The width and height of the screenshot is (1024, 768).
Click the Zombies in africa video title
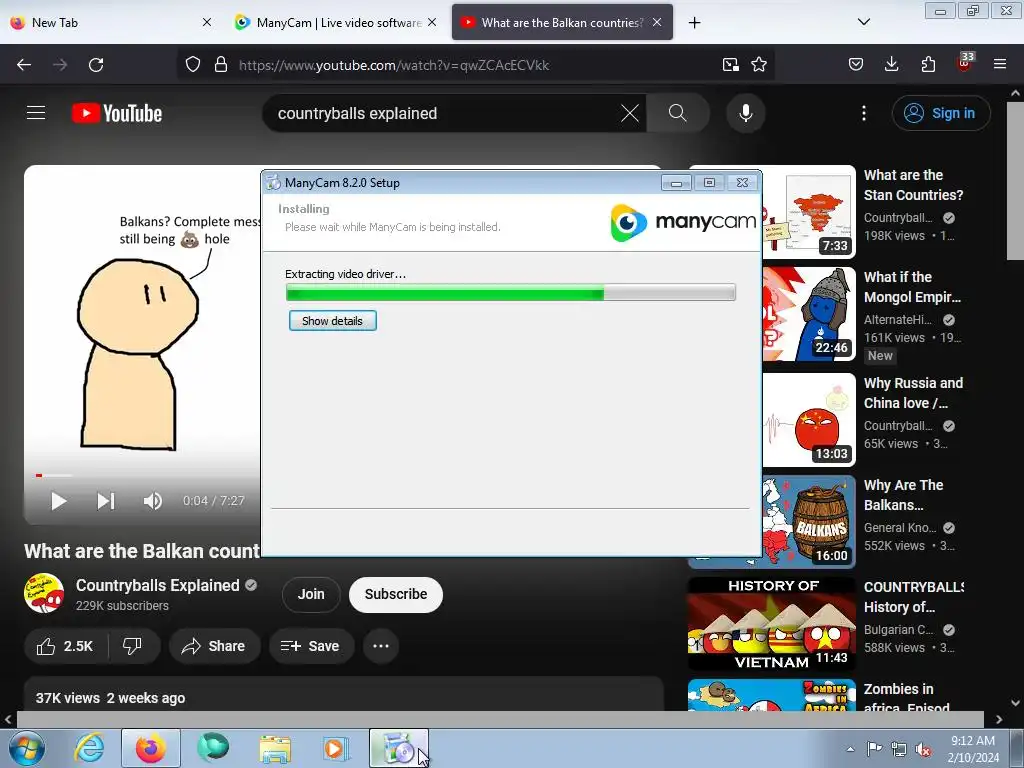coord(907,698)
